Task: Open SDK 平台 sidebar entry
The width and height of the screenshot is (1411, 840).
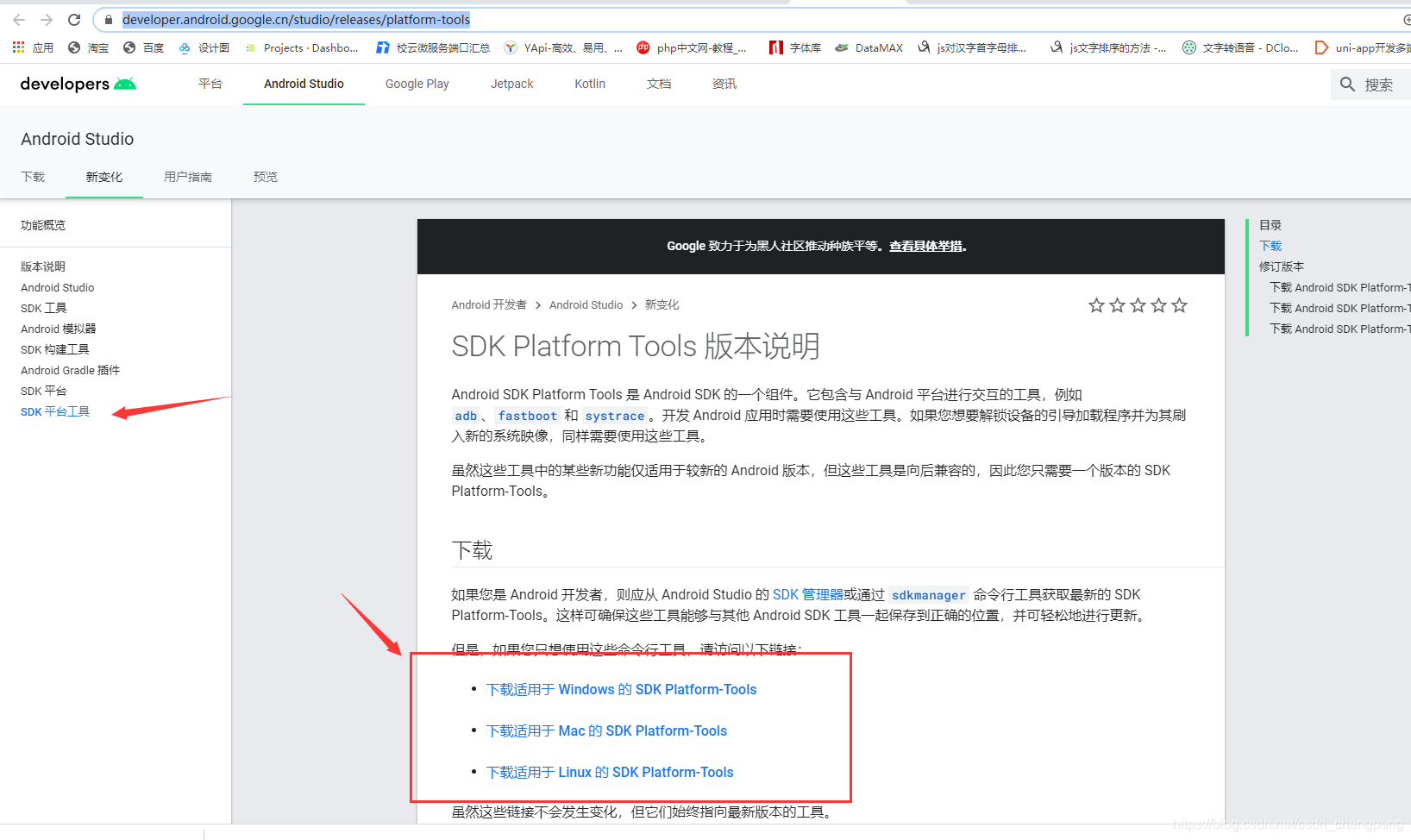Action: (x=44, y=391)
